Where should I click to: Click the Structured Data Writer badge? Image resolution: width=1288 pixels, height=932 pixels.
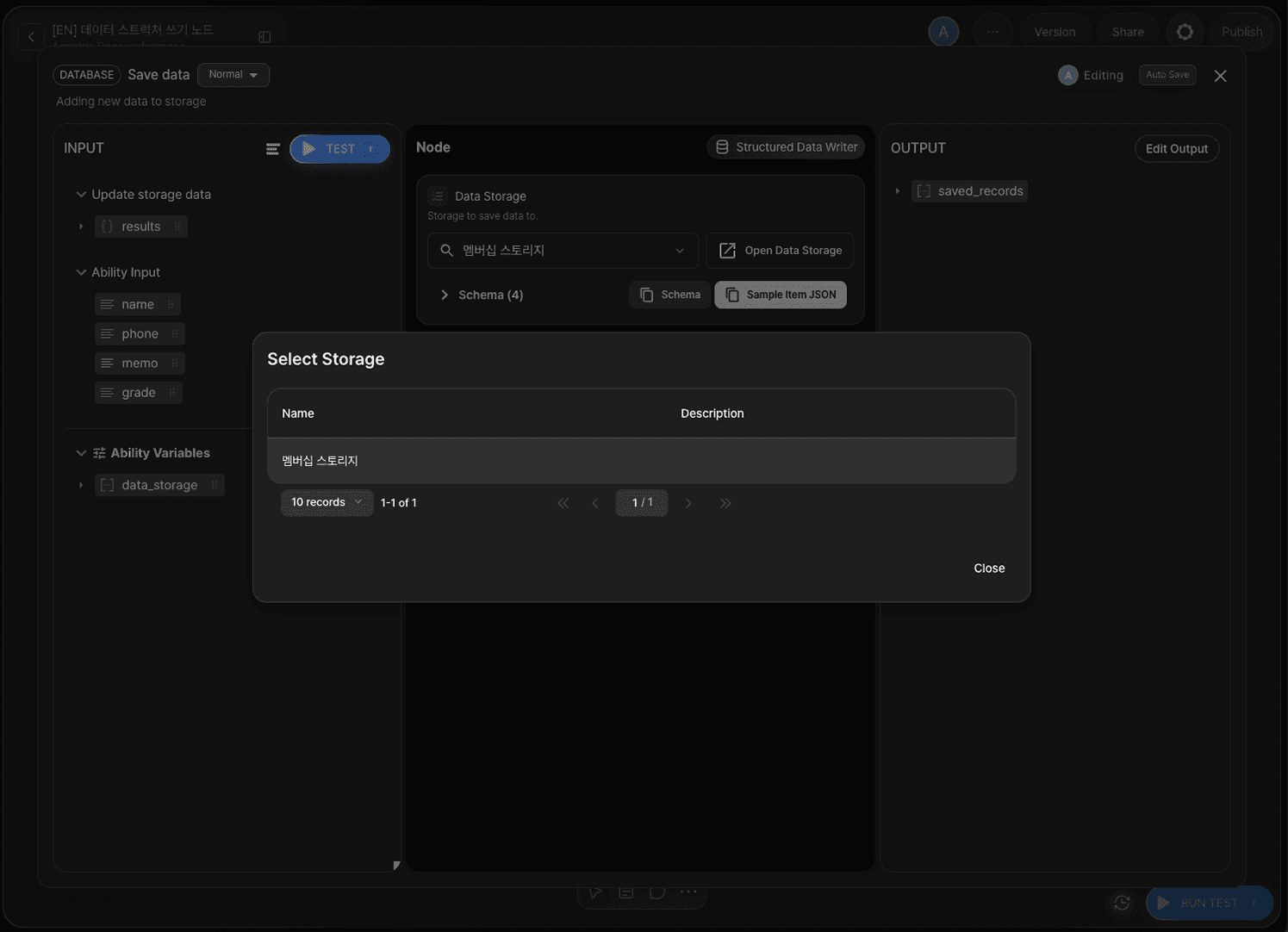(786, 147)
